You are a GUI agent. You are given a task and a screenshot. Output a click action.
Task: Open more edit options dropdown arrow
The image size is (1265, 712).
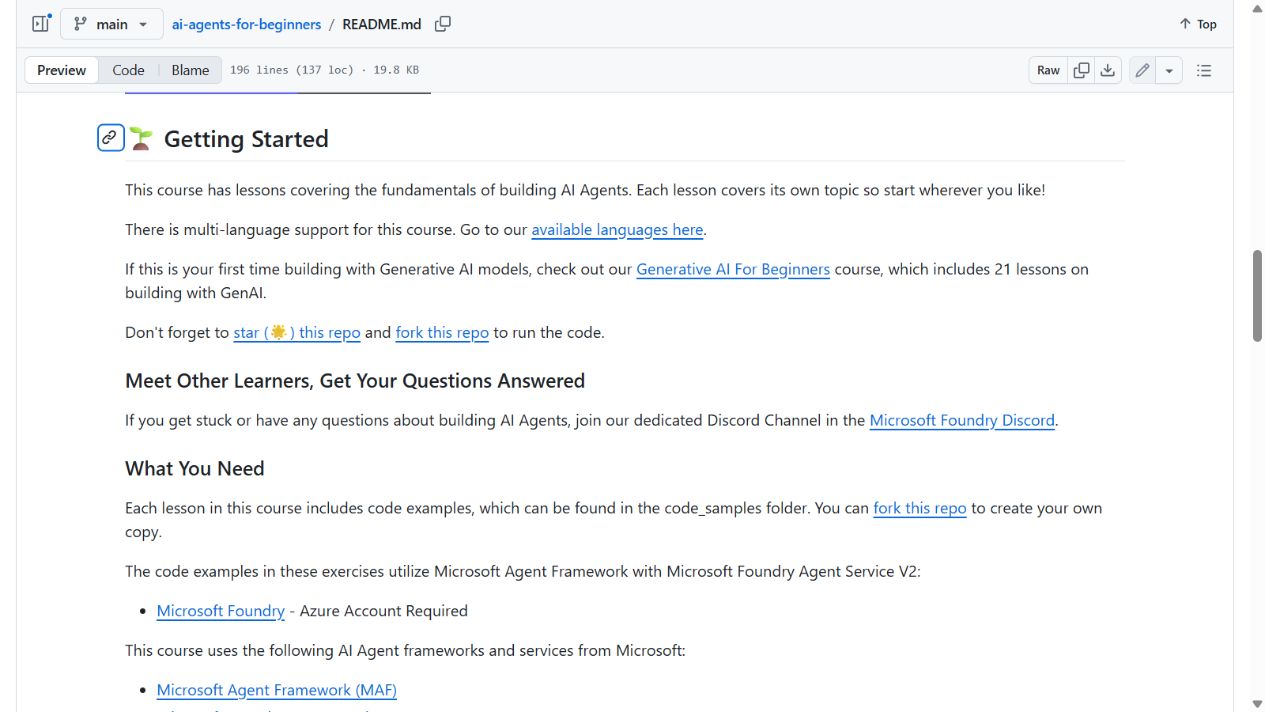tap(1169, 70)
